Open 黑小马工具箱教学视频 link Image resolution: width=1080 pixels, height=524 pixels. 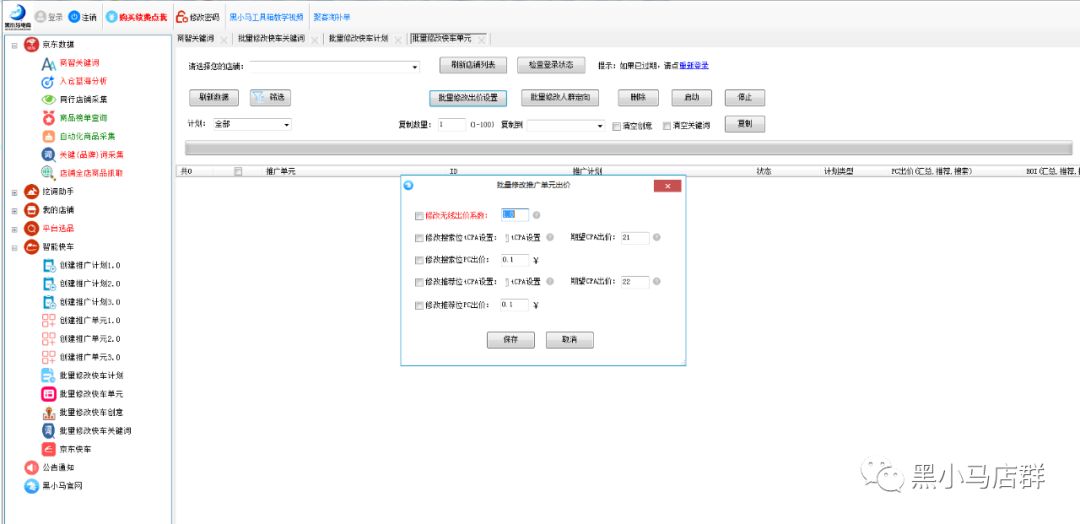point(266,17)
